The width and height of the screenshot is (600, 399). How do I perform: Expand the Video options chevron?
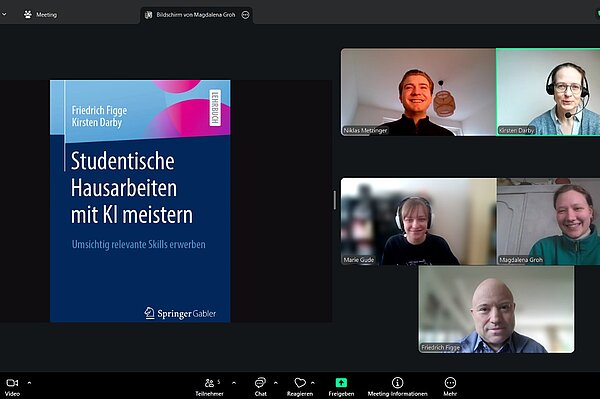(29, 383)
